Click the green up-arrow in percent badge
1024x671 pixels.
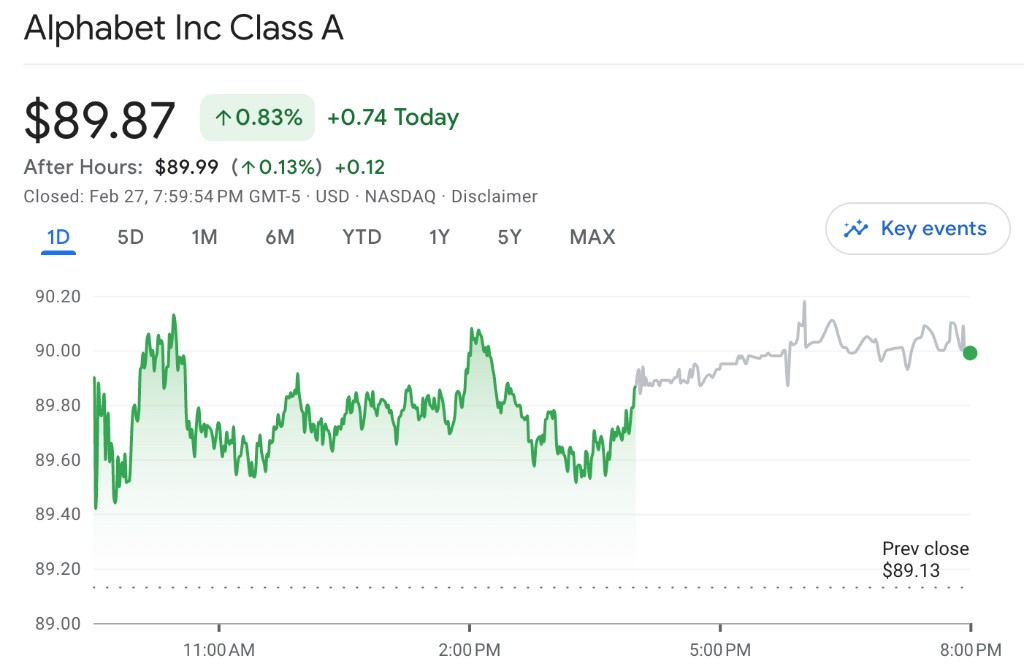222,118
